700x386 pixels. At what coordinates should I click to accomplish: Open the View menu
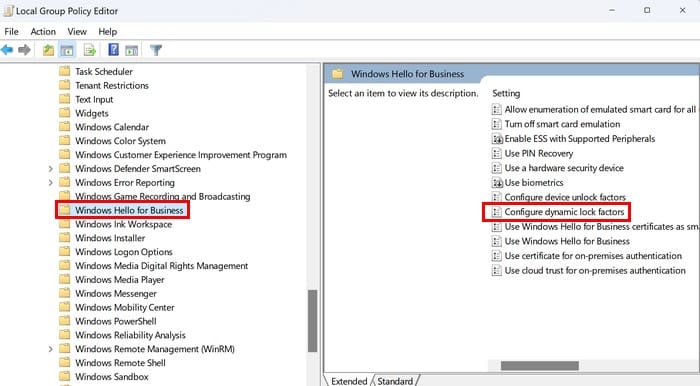tap(77, 32)
